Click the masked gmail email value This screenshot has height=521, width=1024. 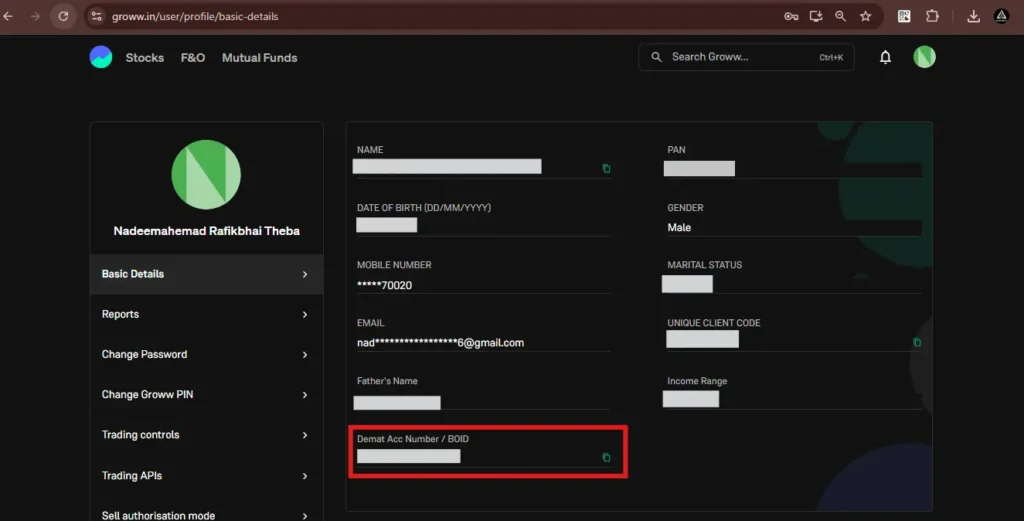tap(440, 343)
